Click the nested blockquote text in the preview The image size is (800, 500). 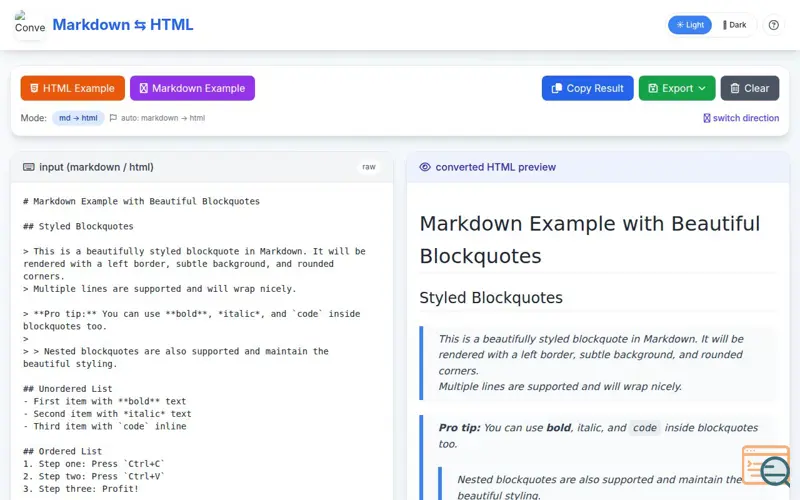[599, 487]
